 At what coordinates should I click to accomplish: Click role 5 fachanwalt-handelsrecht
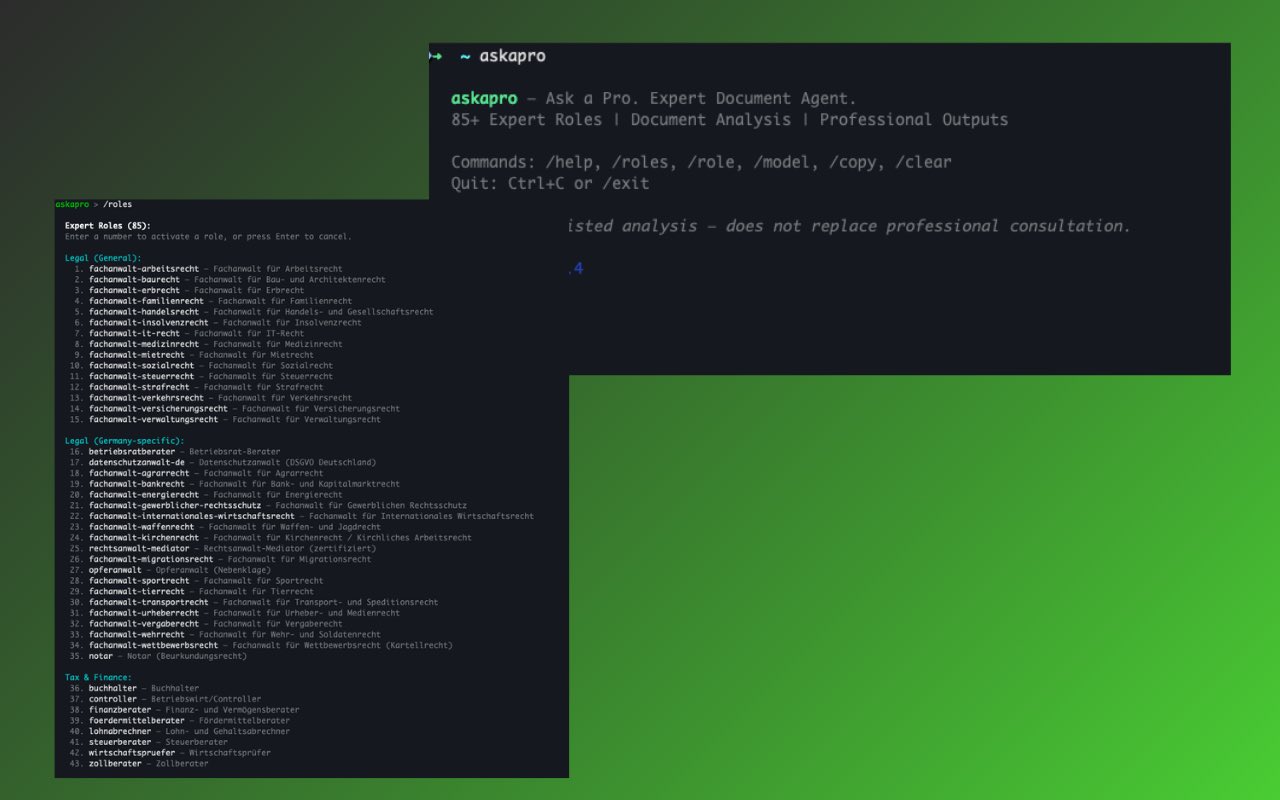252,312
